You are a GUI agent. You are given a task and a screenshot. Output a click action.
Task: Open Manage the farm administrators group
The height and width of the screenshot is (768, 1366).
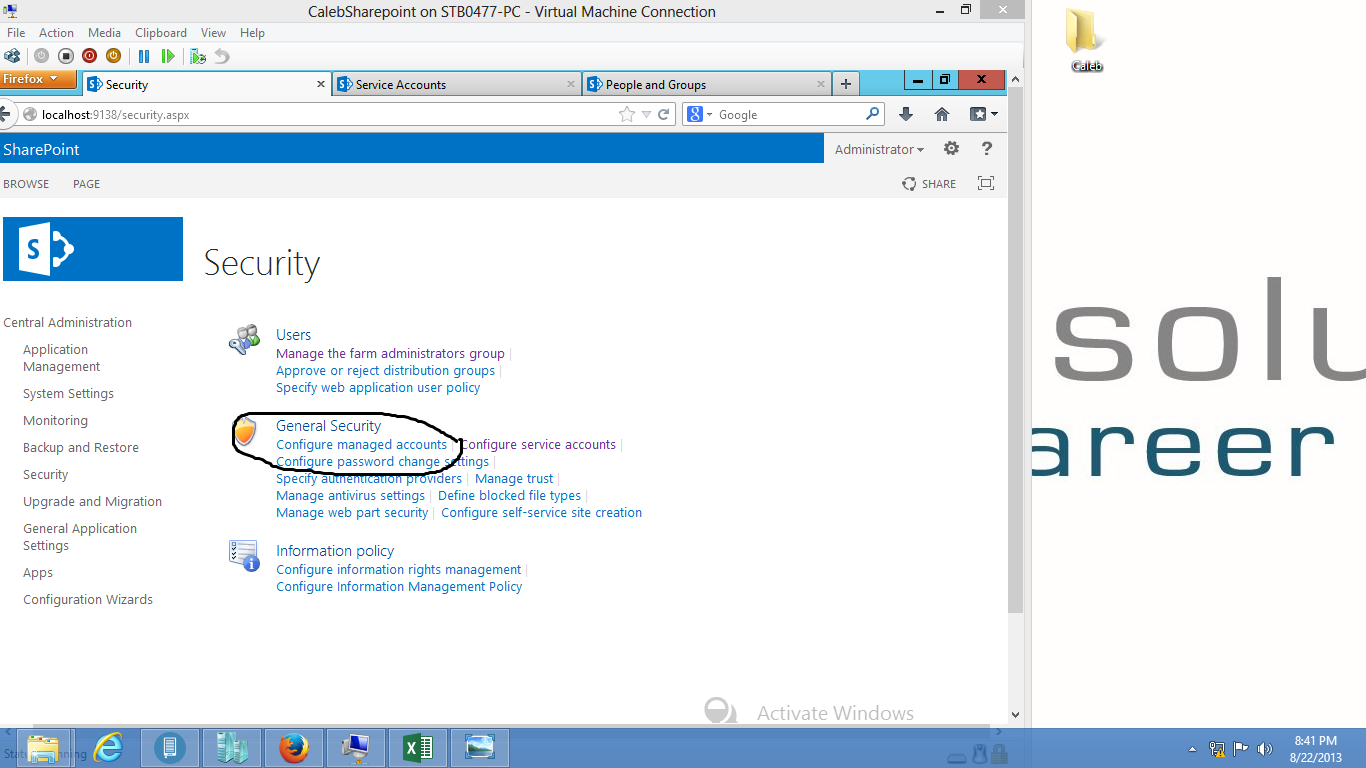pyautogui.click(x=390, y=354)
